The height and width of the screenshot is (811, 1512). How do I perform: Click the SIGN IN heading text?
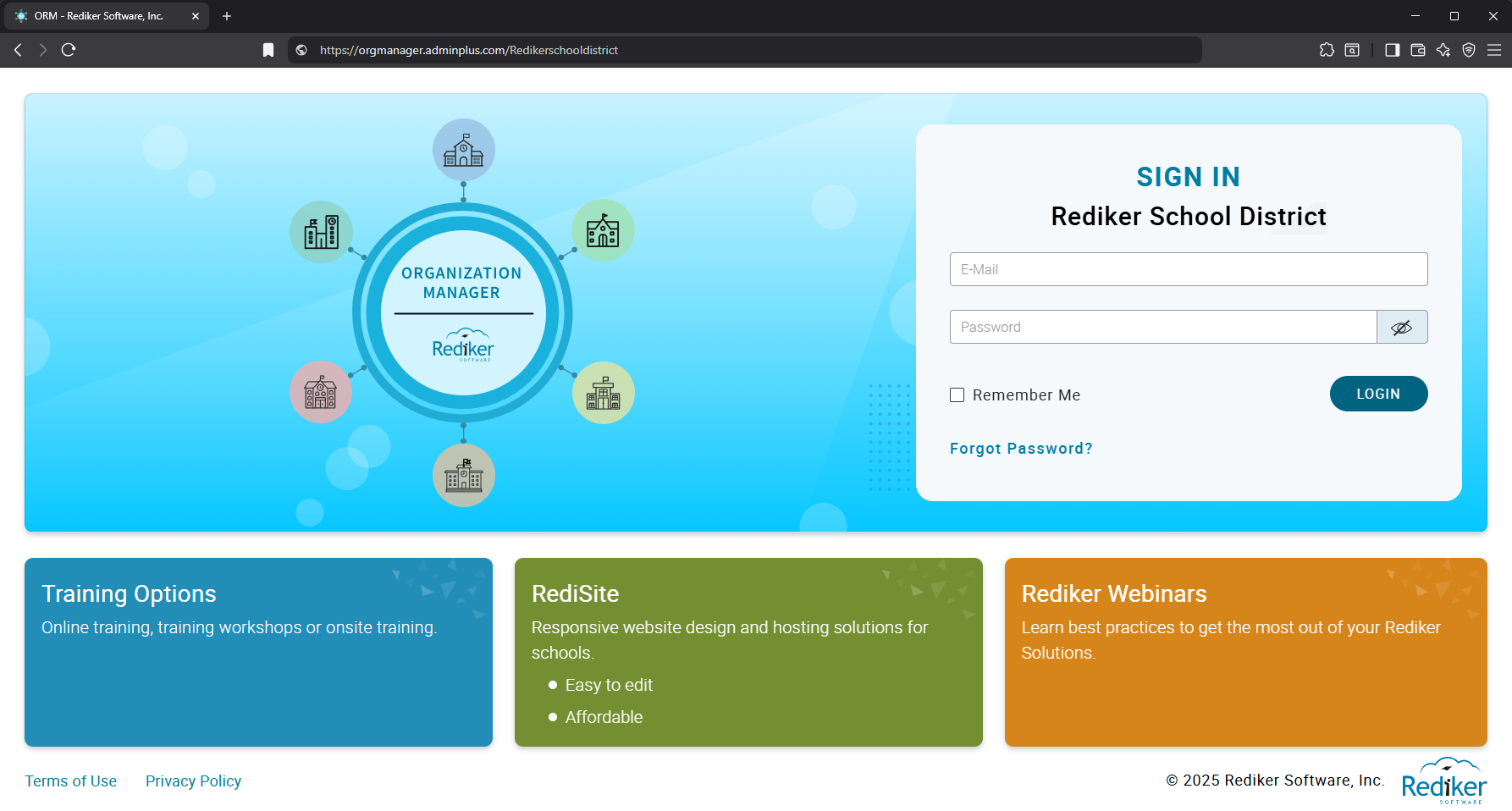1189,177
